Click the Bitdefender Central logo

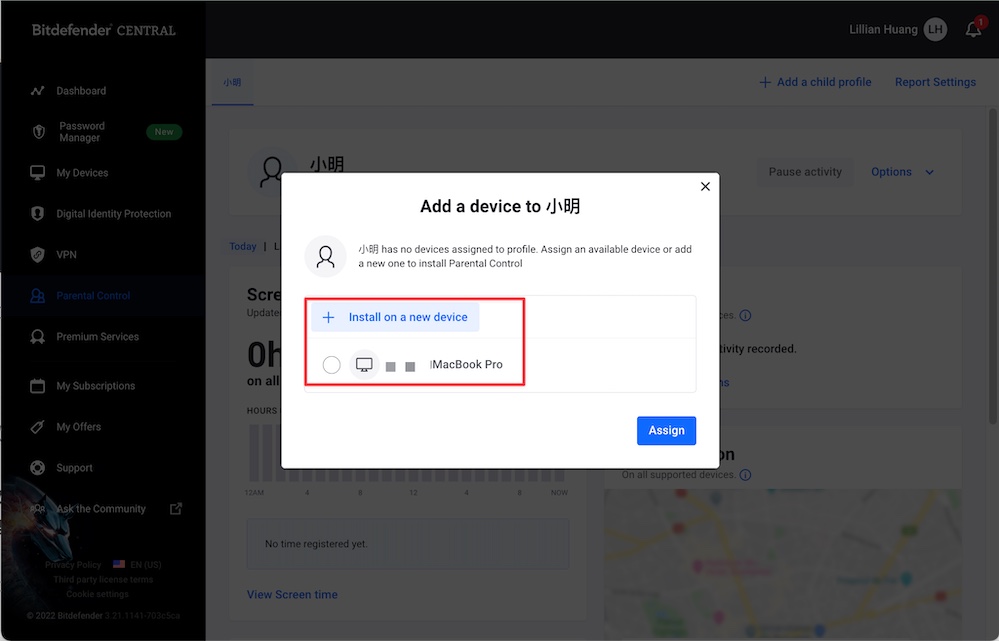pyautogui.click(x=104, y=30)
